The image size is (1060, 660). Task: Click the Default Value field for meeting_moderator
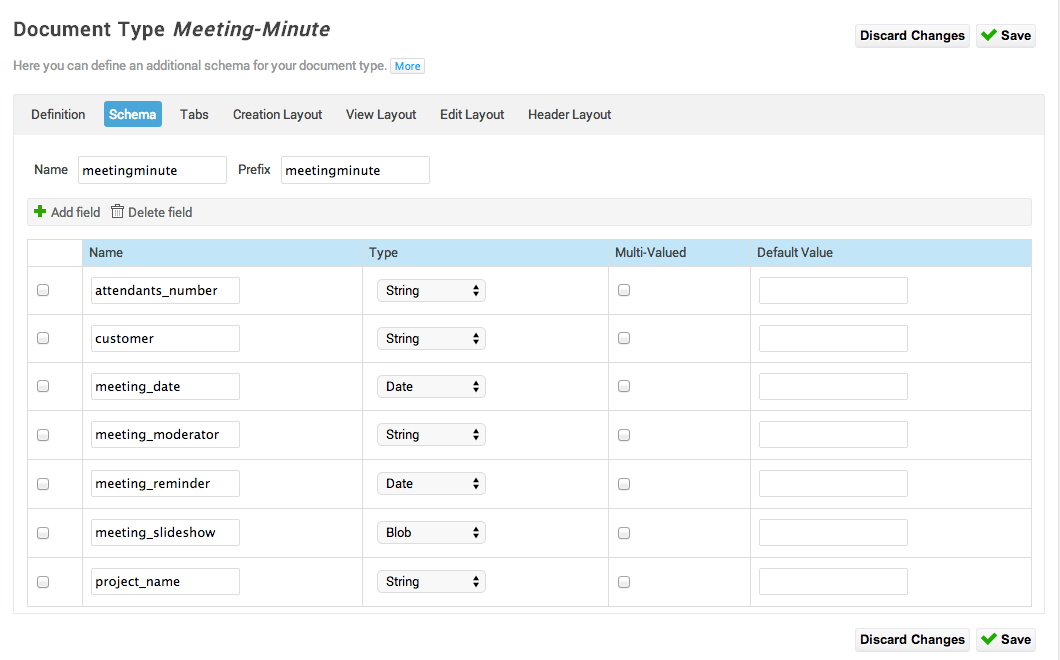tap(833, 435)
